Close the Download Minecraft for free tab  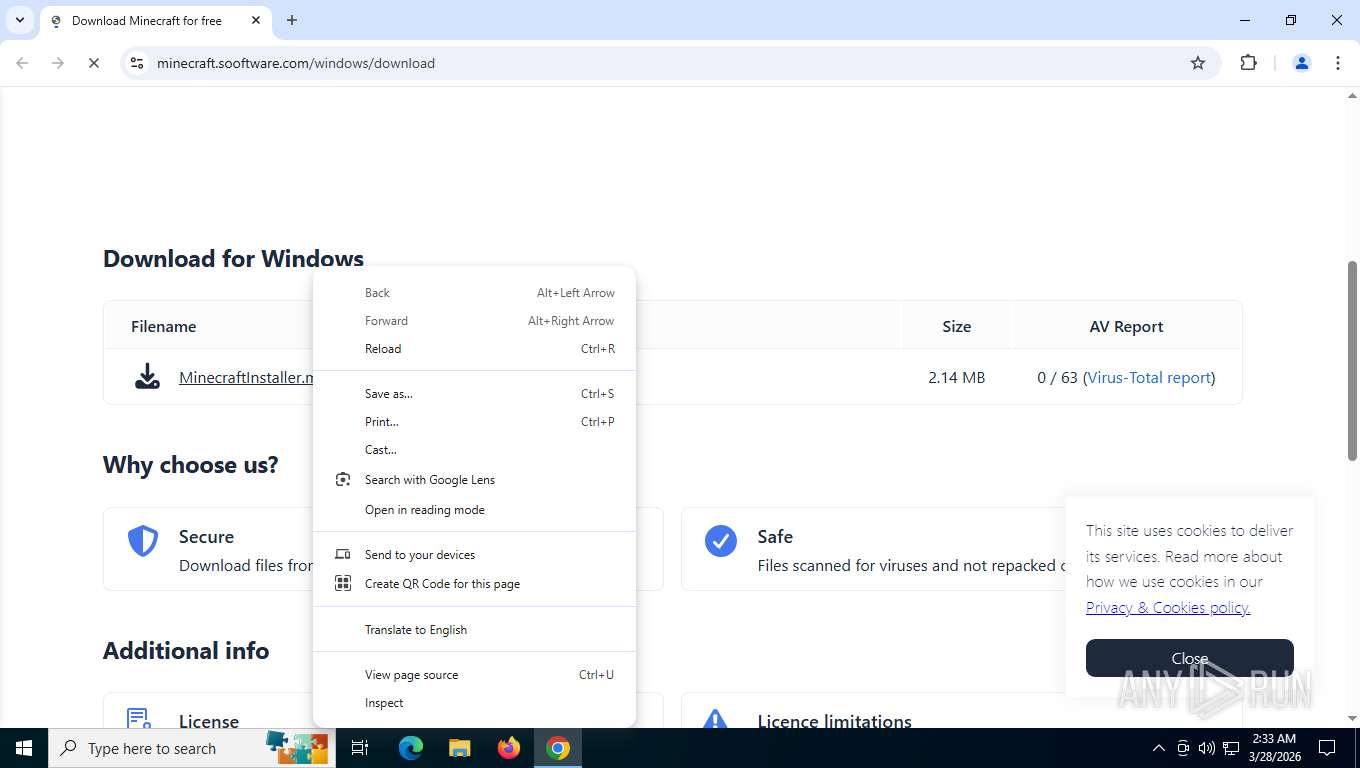(256, 20)
